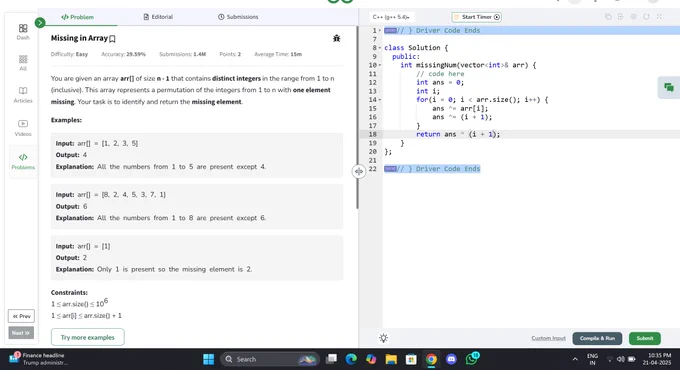
Task: Click the panel resize handle between problem and editor
Action: tap(359, 171)
